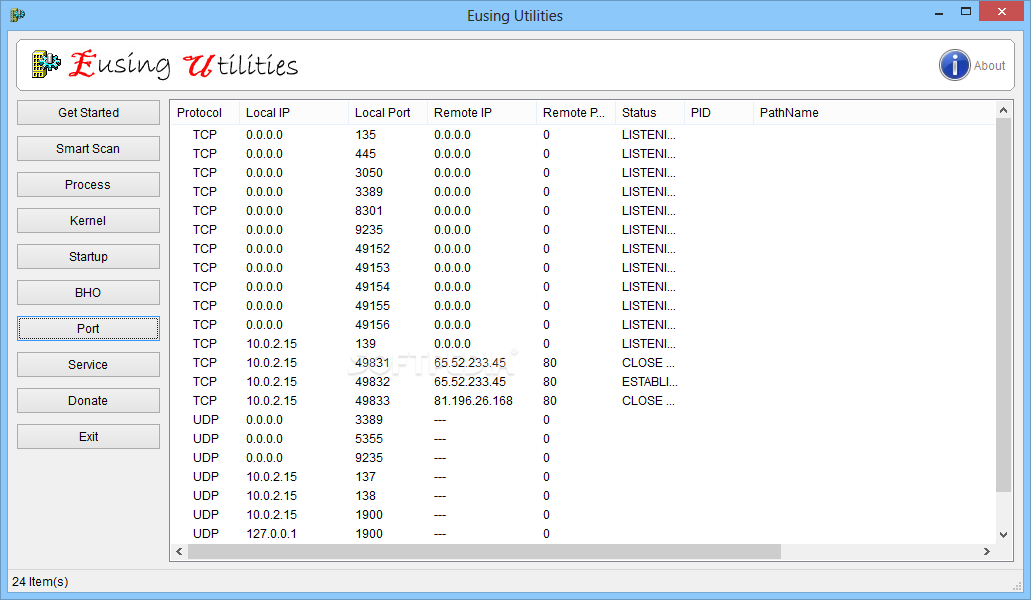Viewport: 1031px width, 600px height.
Task: Select the Port button
Action: pos(88,329)
